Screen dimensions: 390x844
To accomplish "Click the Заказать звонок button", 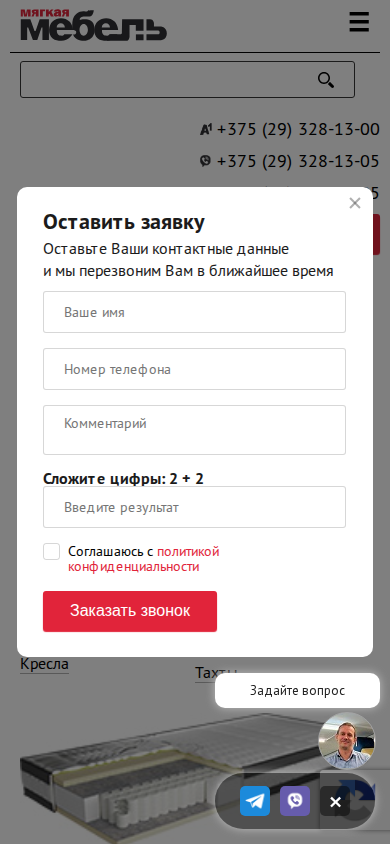I will coord(130,611).
